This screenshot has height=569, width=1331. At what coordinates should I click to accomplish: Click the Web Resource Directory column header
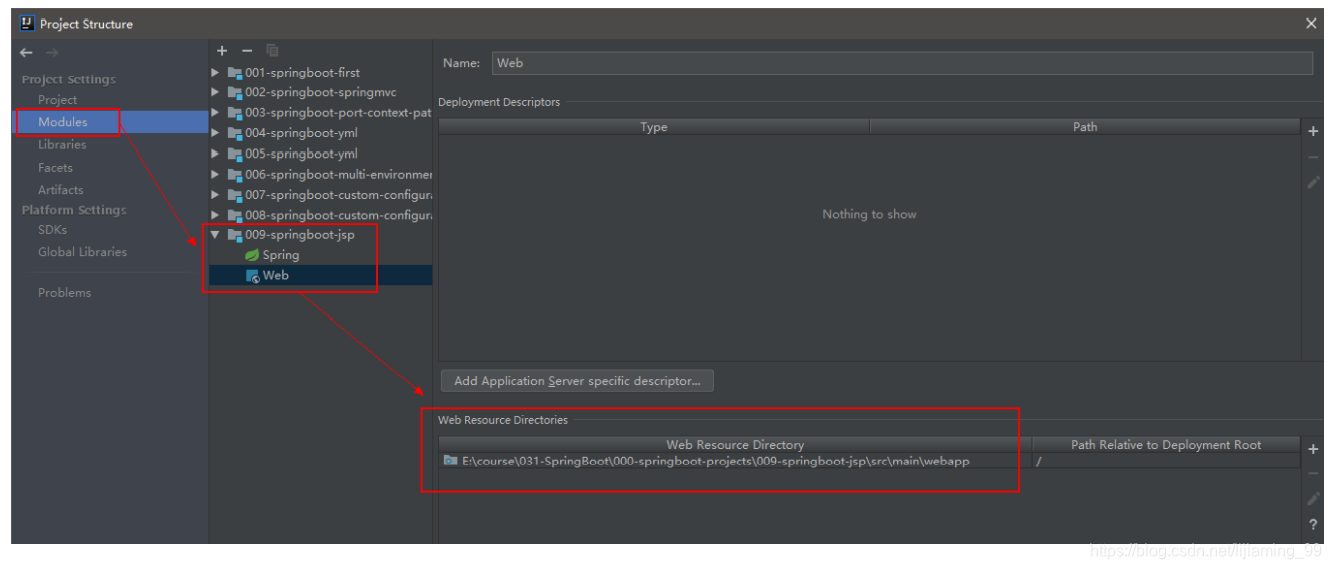coord(735,445)
